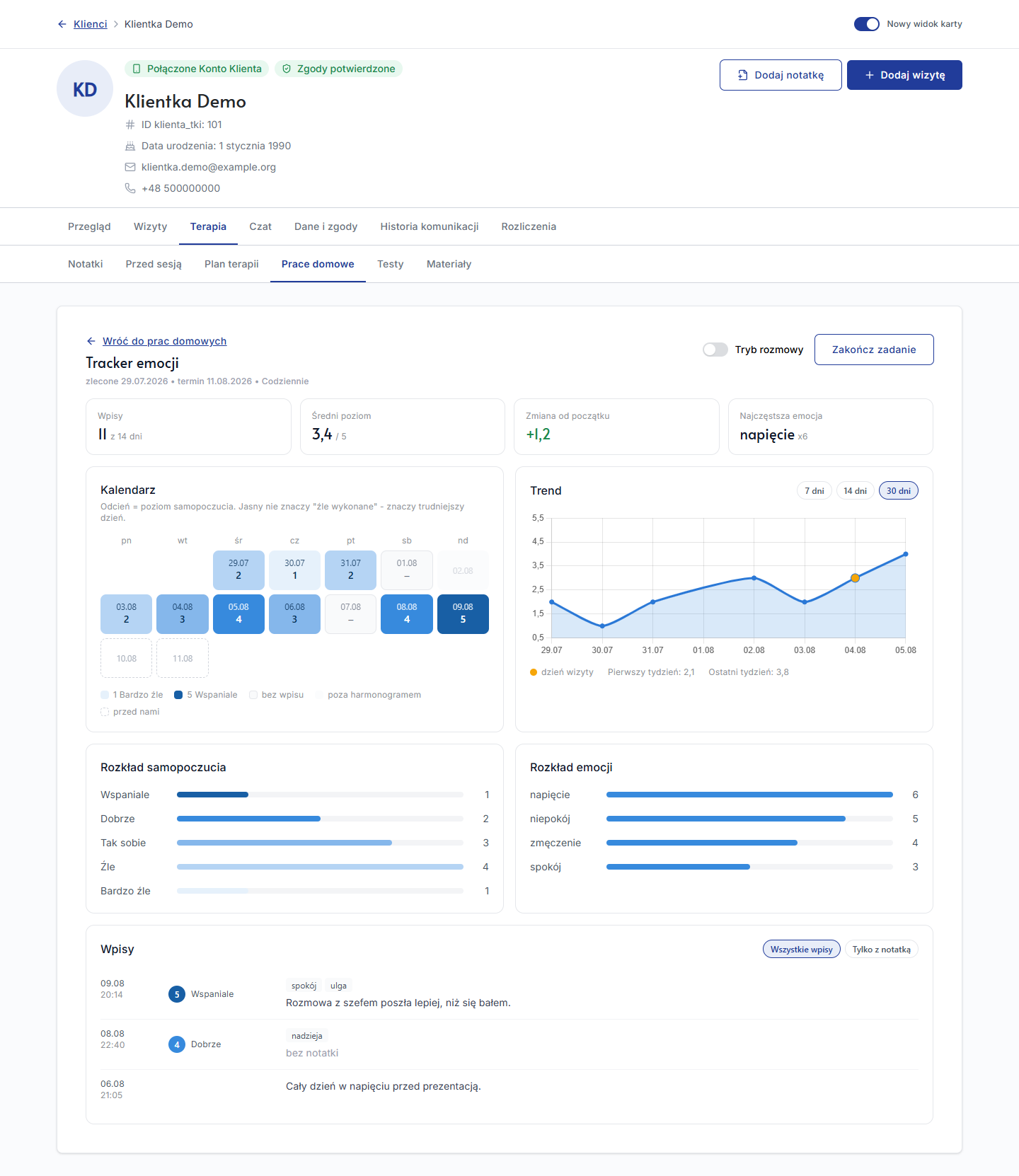This screenshot has width=1019, height=1176.
Task: Click the orange visit-day dot on the trend chart
Action: point(855,578)
